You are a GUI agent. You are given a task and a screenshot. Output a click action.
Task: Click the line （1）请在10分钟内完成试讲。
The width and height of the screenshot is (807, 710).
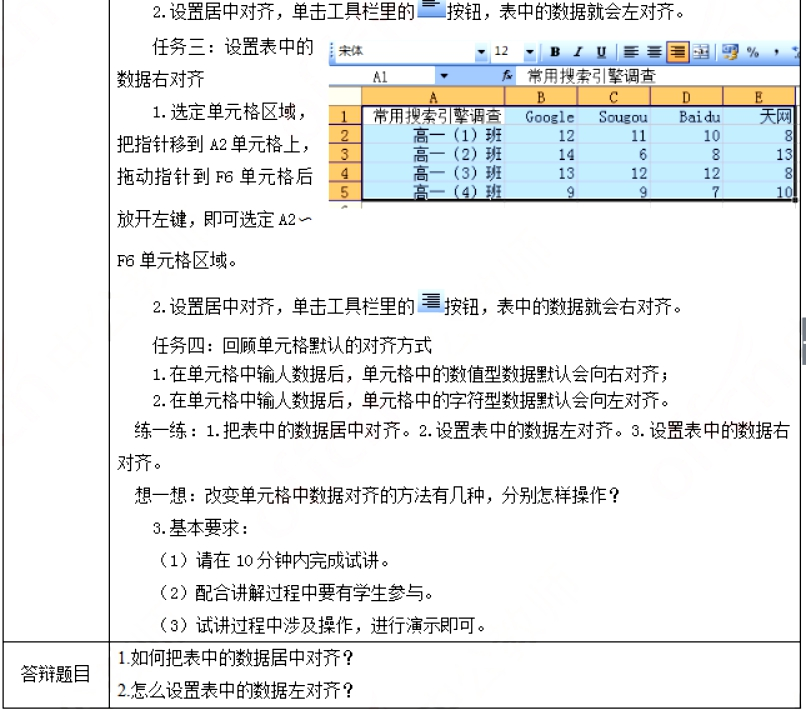click(274, 560)
